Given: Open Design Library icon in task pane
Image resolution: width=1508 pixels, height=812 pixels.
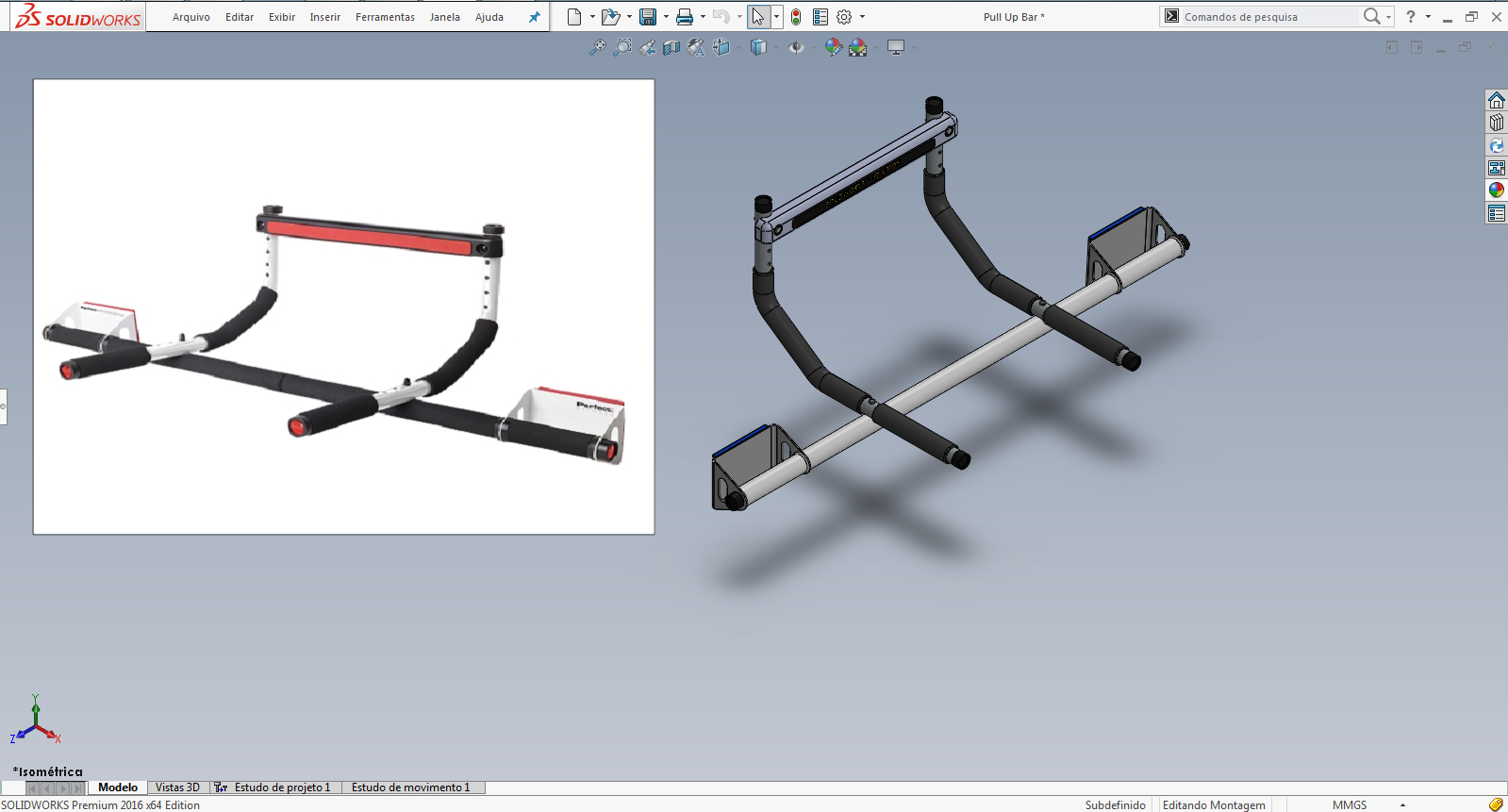Looking at the screenshot, I should pos(1497,123).
